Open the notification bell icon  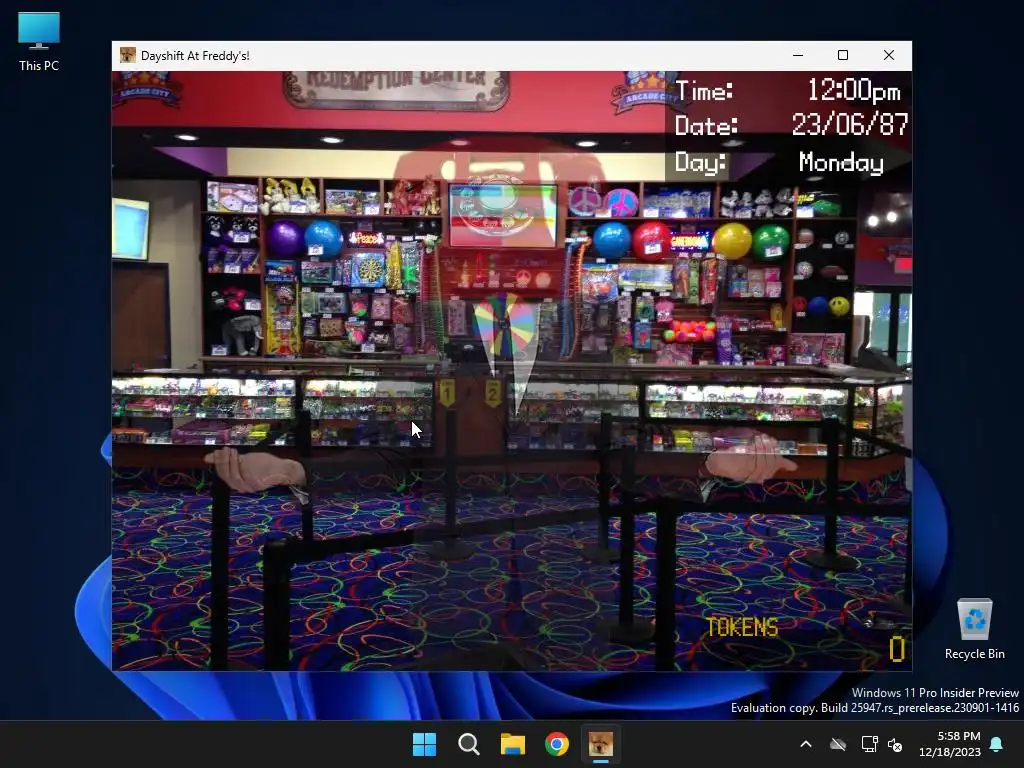tap(997, 744)
